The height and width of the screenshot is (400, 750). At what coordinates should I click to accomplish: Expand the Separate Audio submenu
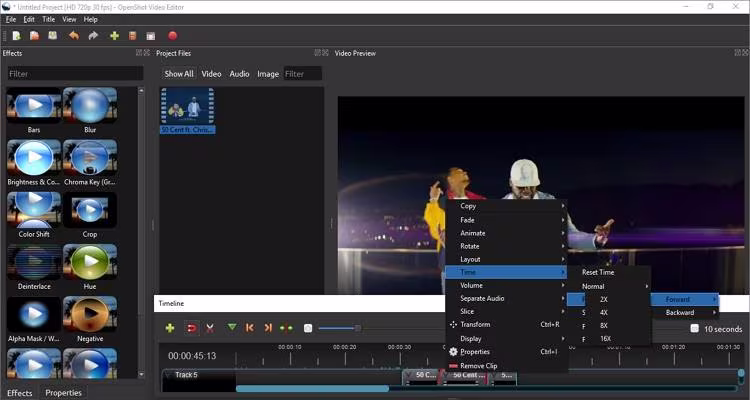point(506,298)
